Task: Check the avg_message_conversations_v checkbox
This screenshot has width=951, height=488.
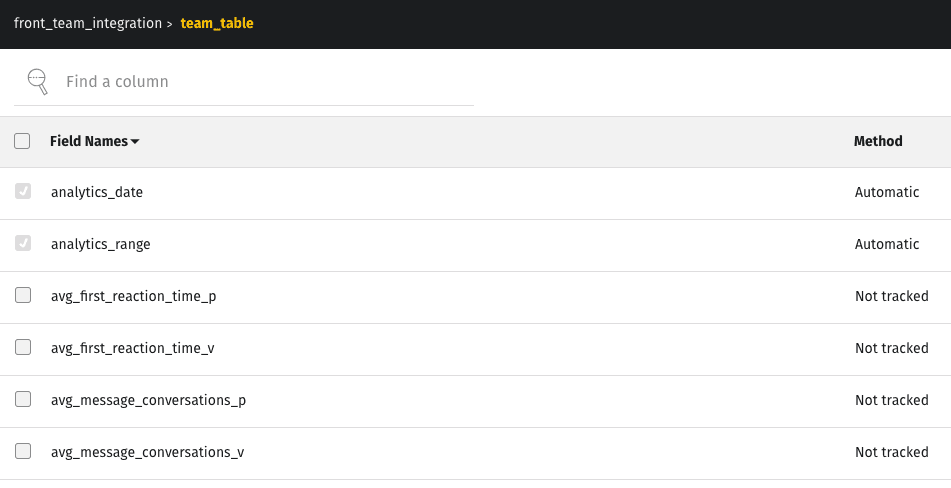Action: (x=23, y=452)
